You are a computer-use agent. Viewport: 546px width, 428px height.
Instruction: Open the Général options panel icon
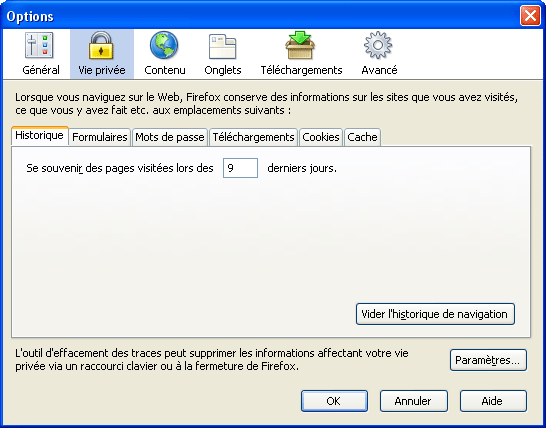tap(39, 45)
